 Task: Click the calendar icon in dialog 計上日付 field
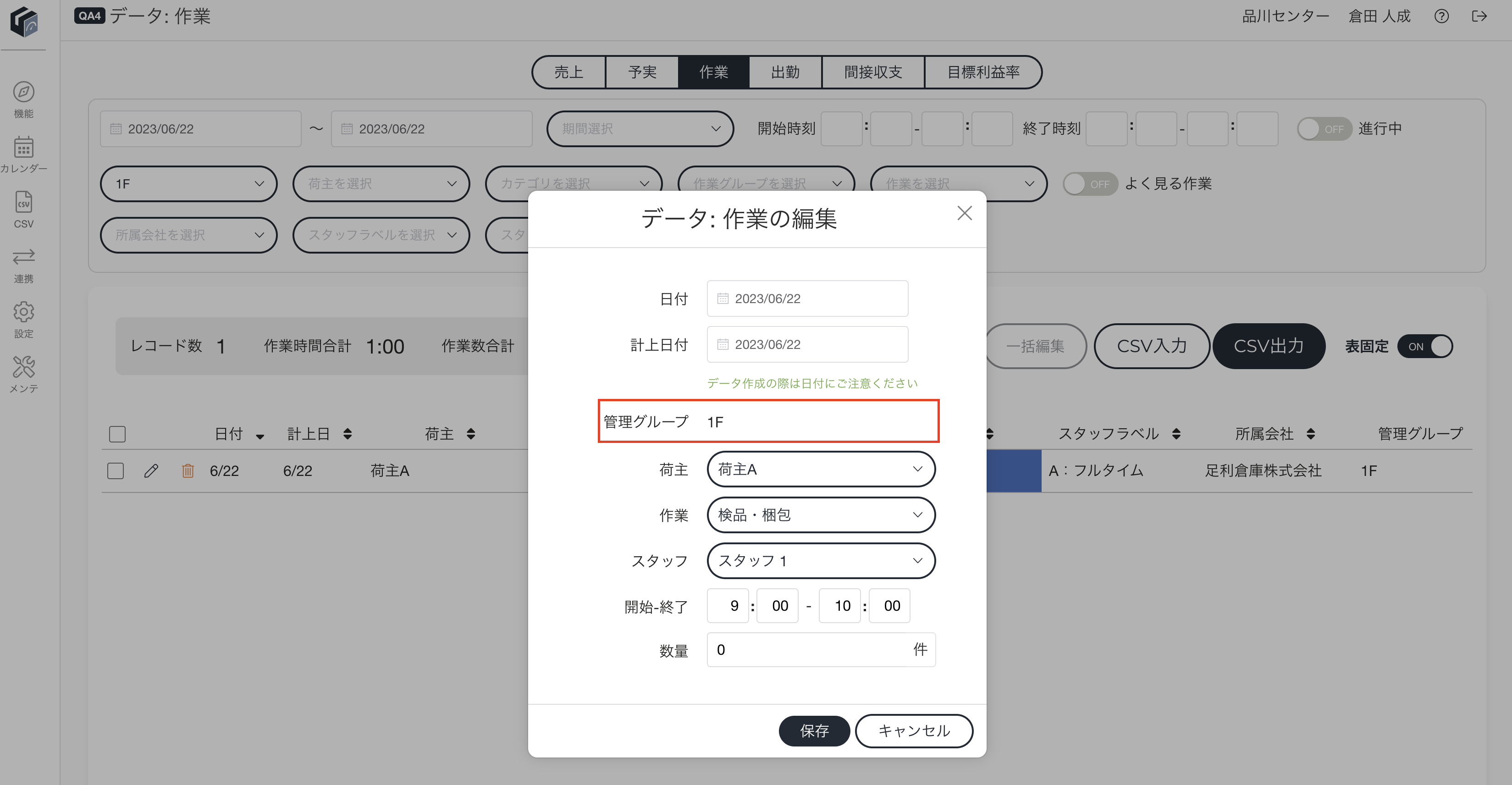pyautogui.click(x=723, y=345)
